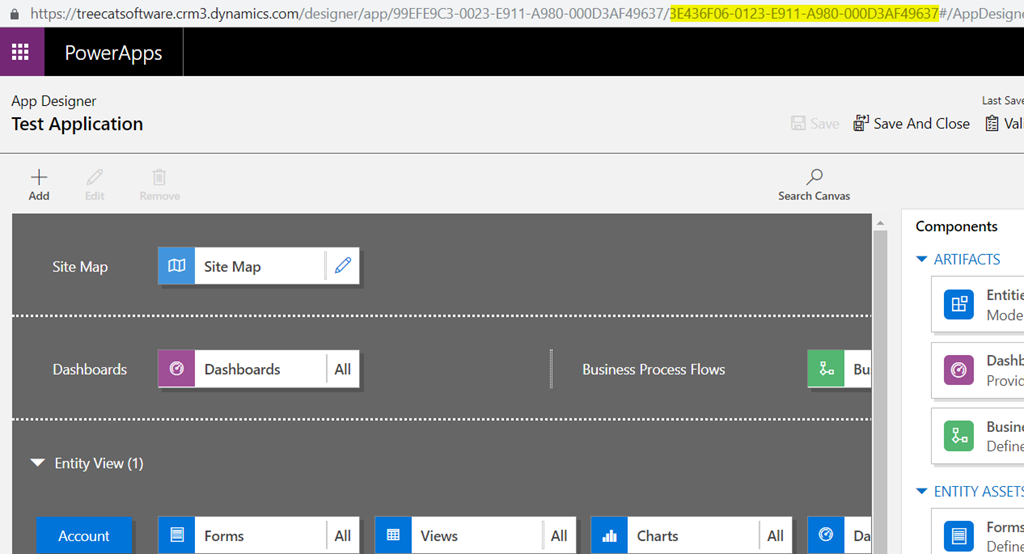
Task: Click the Charts tile label
Action: click(658, 536)
